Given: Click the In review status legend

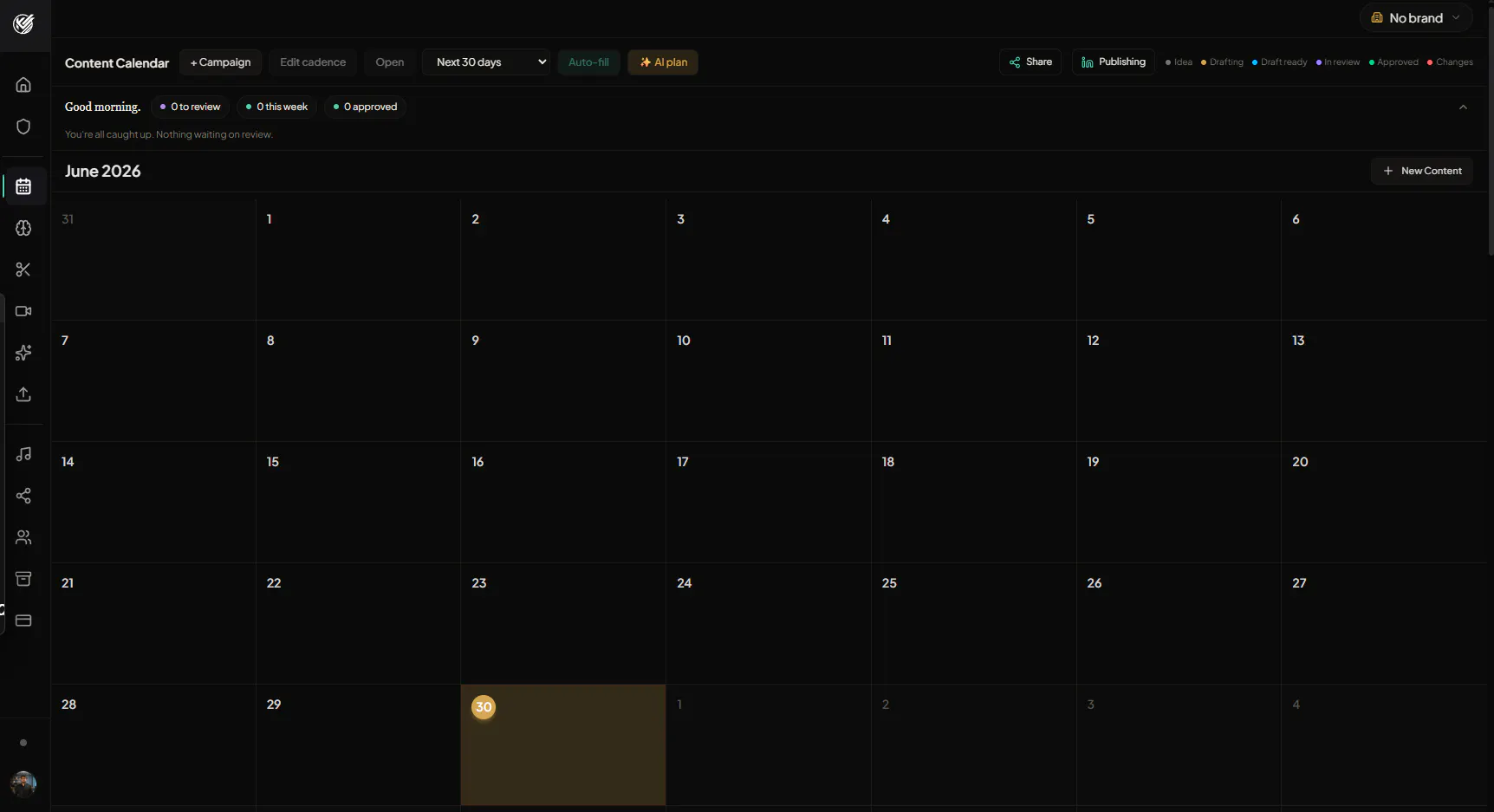Looking at the screenshot, I should pyautogui.click(x=1338, y=62).
